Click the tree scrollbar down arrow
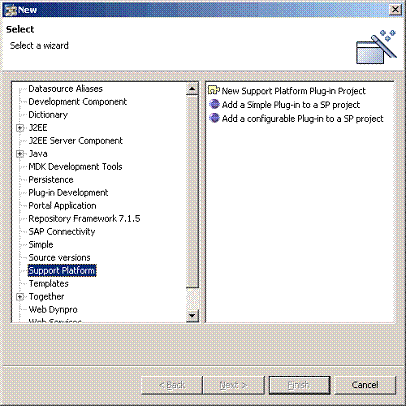Screen dimensions: 407x407 tap(192, 315)
